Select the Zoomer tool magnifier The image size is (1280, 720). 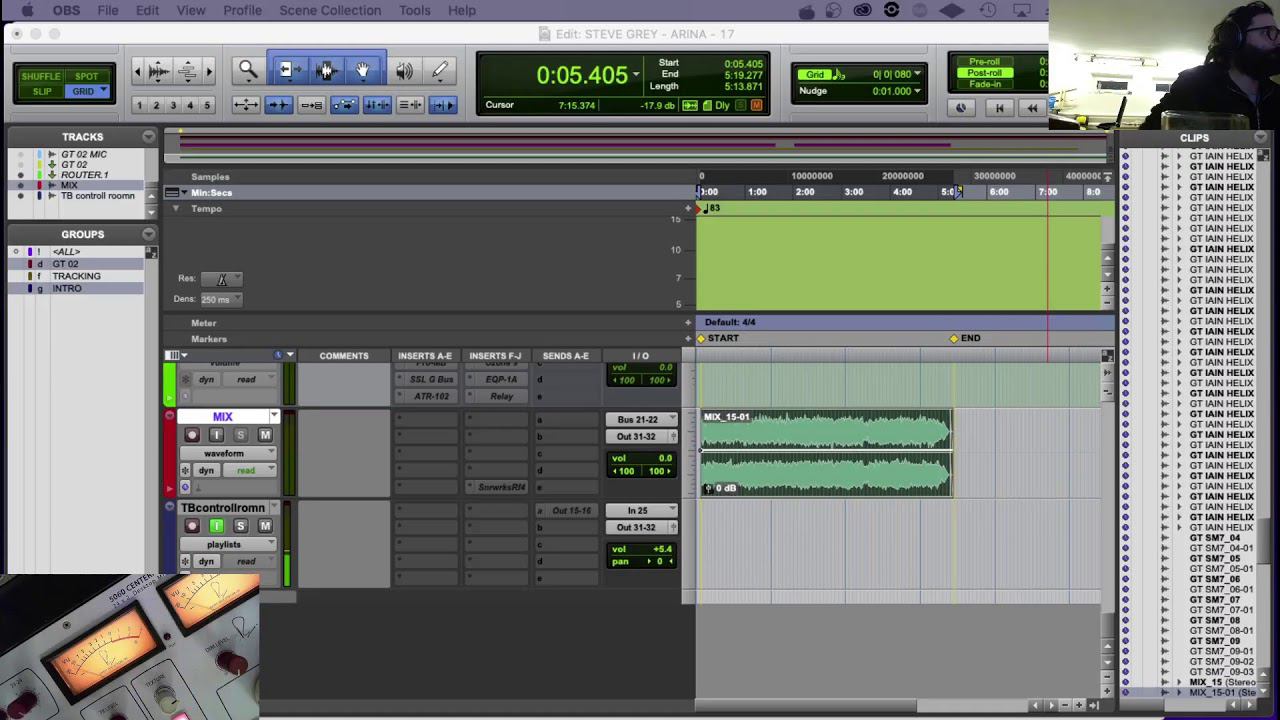tap(247, 70)
